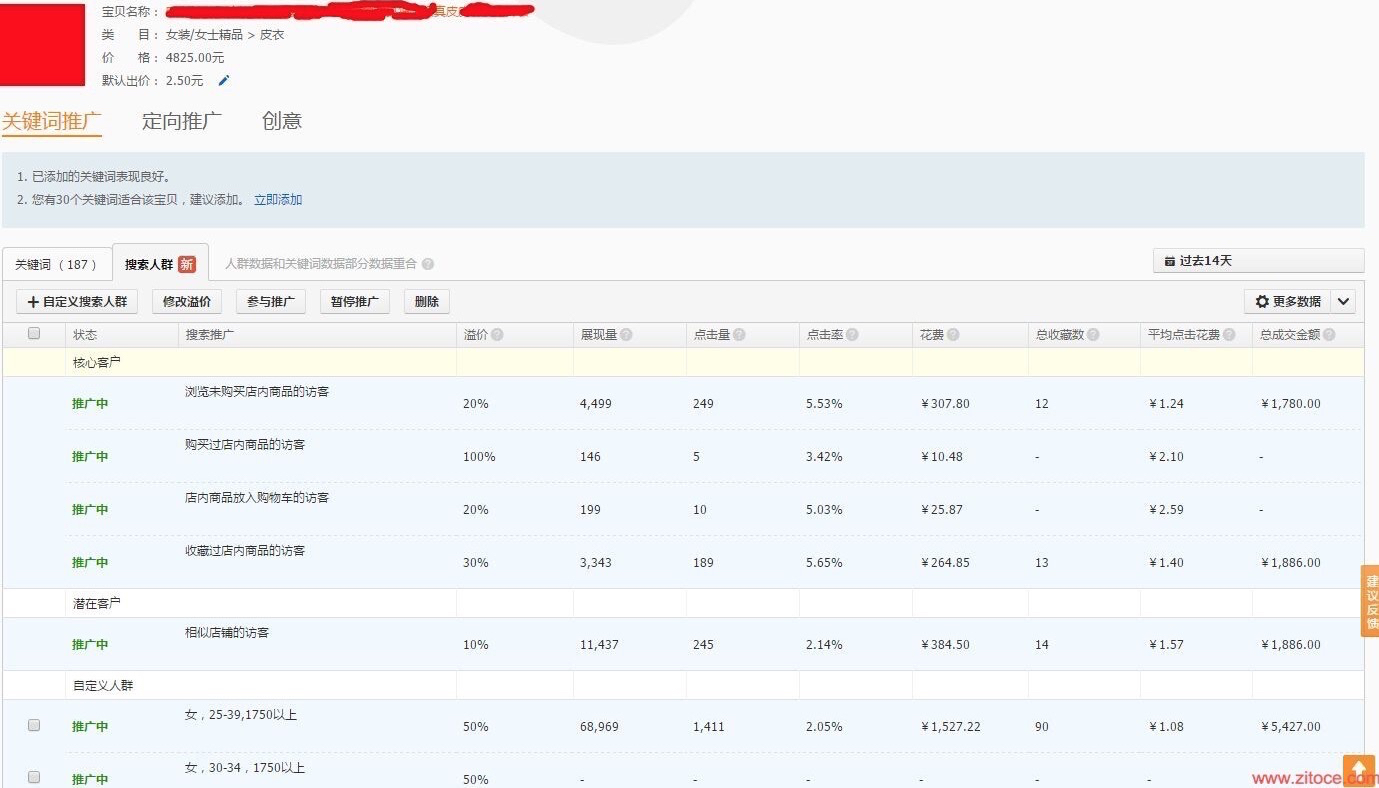
Task: Click the help icon next to 总收藏数 column
Action: click(1093, 335)
